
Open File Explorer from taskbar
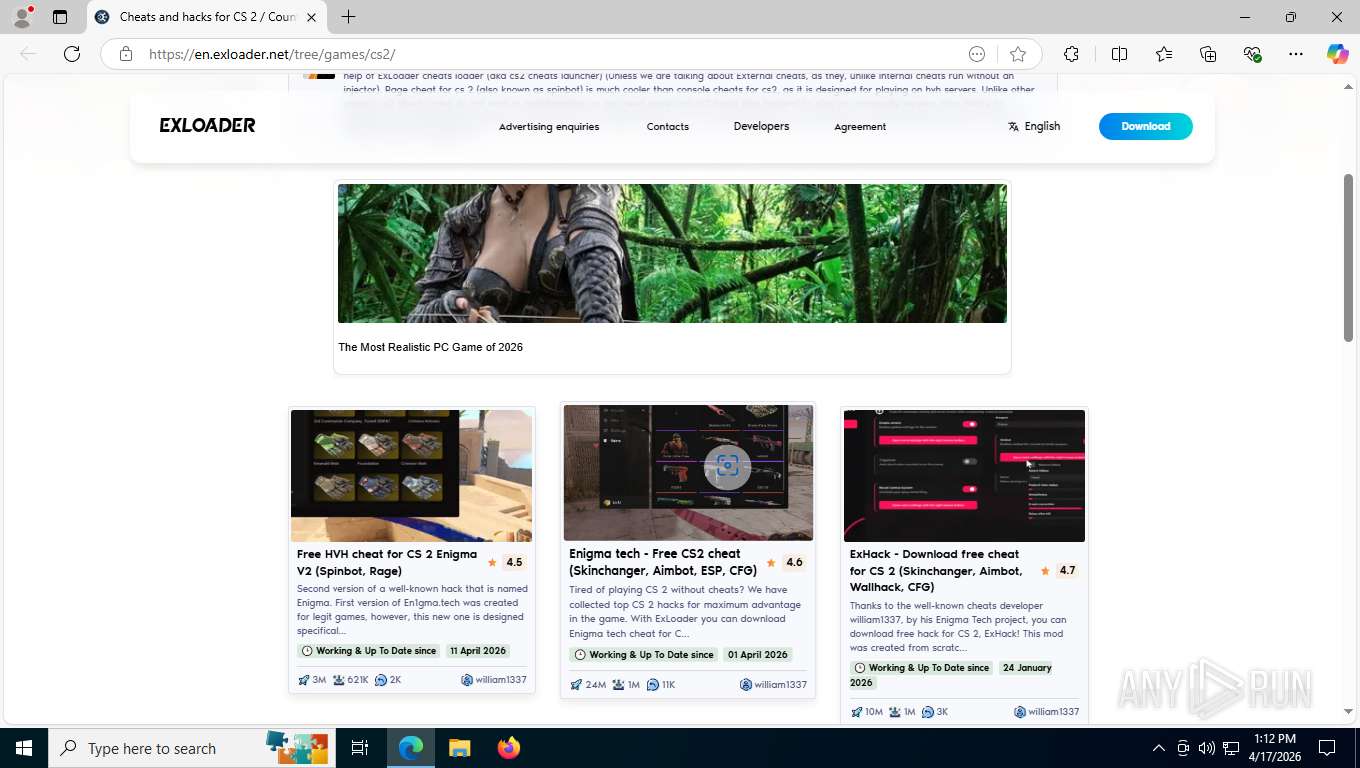coord(459,748)
